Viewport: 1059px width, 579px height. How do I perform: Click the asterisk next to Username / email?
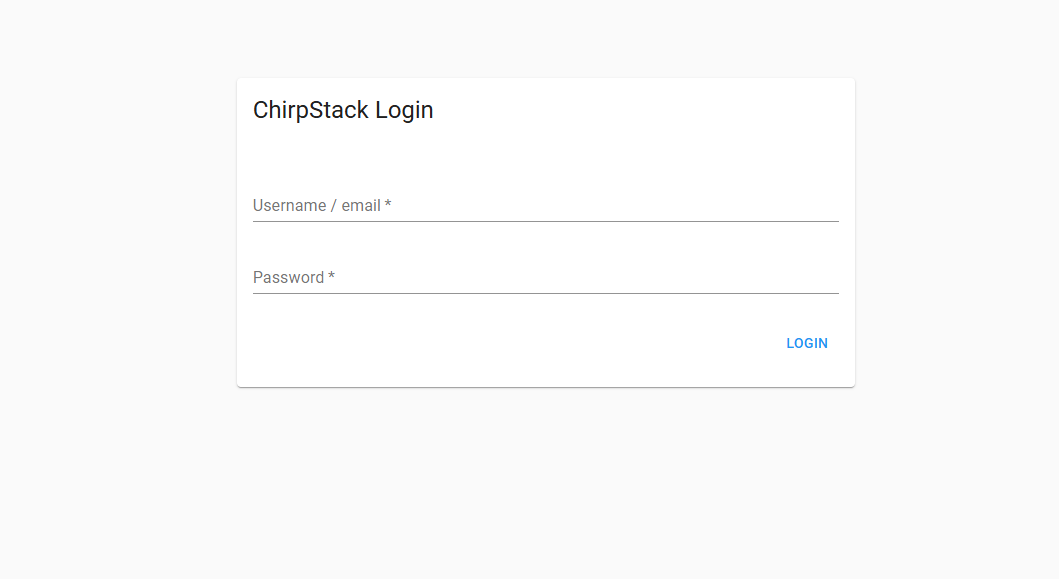click(x=388, y=206)
